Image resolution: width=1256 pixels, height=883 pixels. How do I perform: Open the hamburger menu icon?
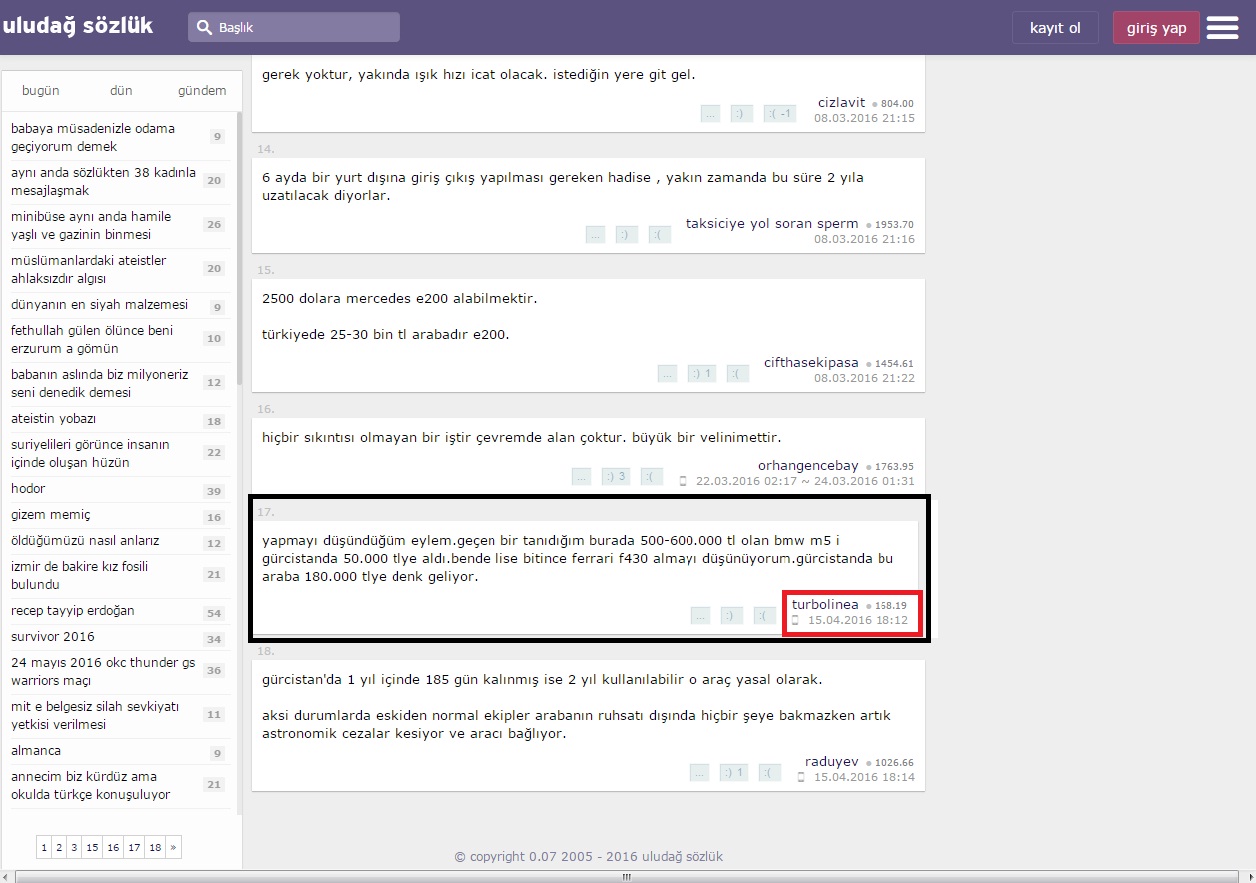(x=1222, y=28)
